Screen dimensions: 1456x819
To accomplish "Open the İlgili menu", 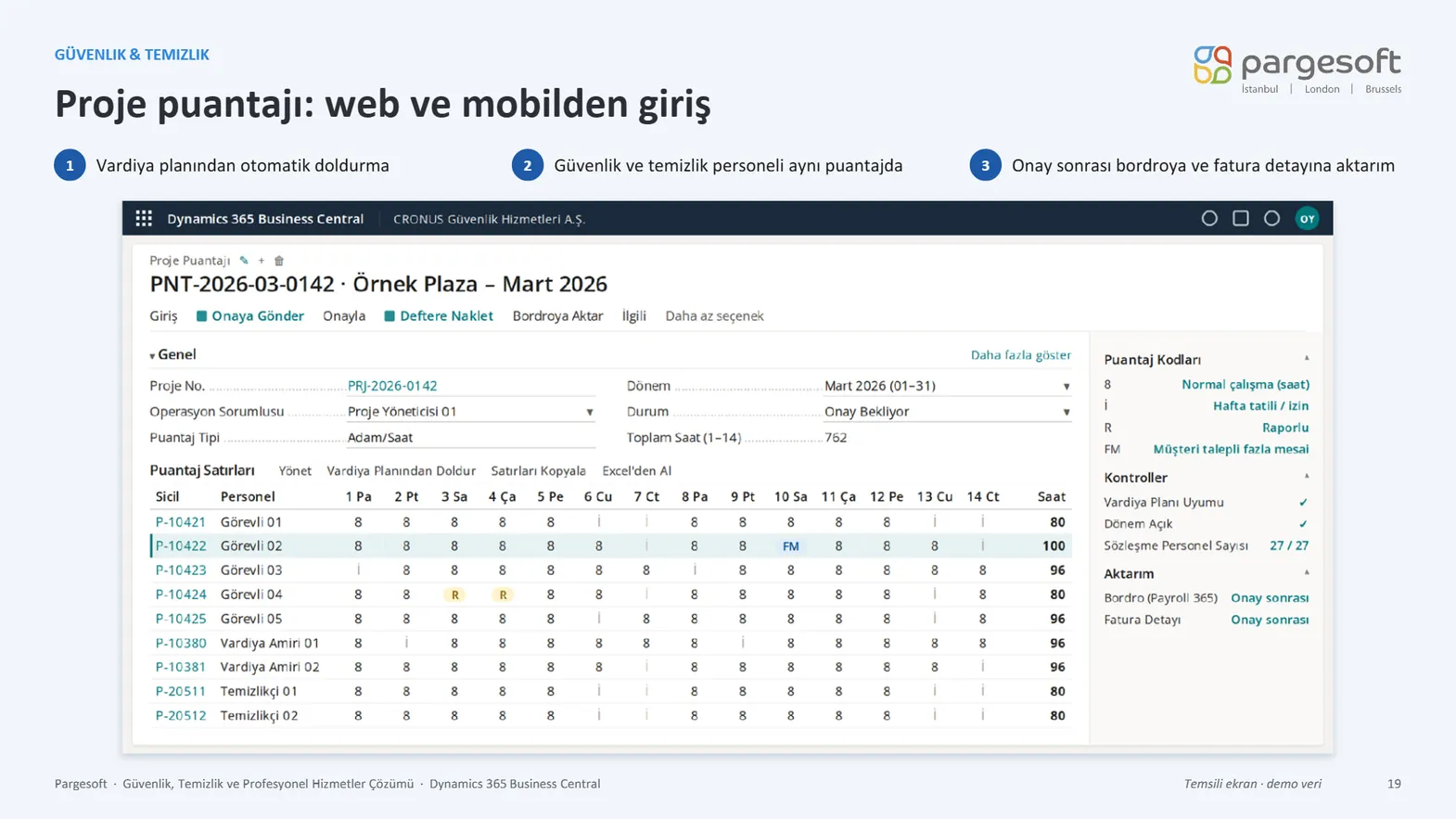I will 634,316.
